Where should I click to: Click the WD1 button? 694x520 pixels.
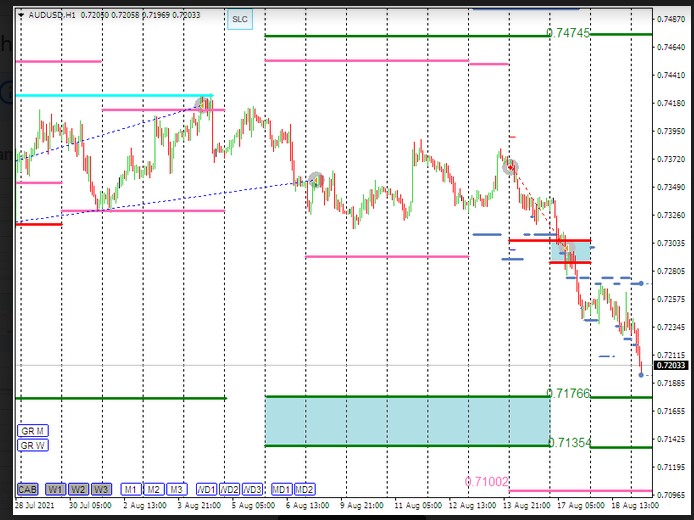point(206,489)
